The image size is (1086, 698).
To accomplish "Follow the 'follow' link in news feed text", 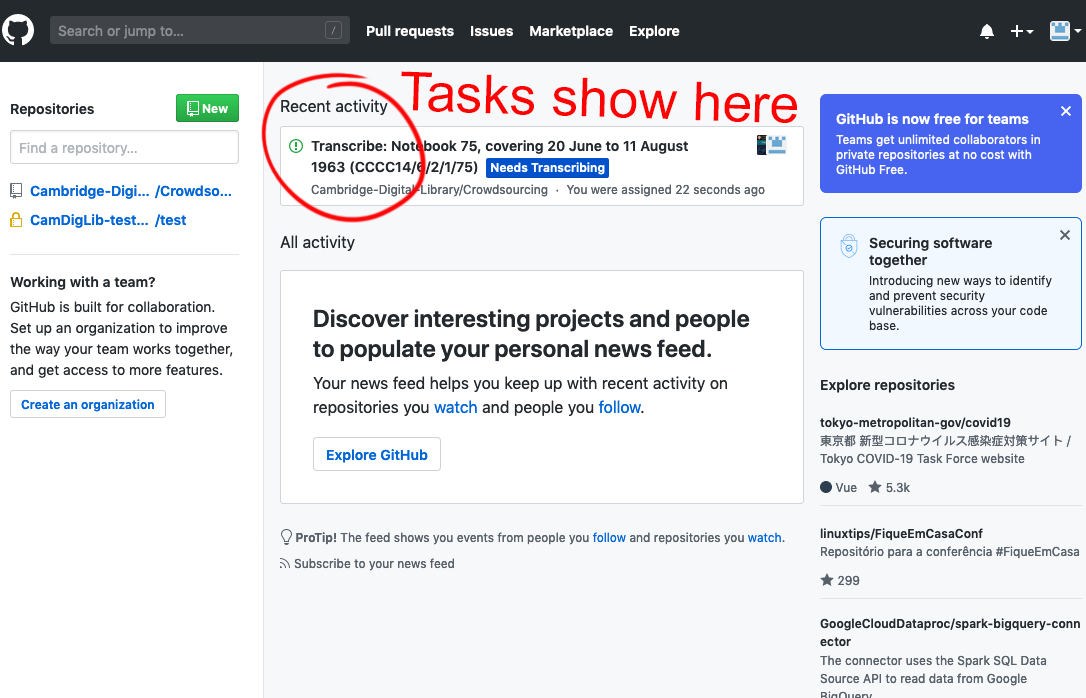I will click(x=619, y=407).
